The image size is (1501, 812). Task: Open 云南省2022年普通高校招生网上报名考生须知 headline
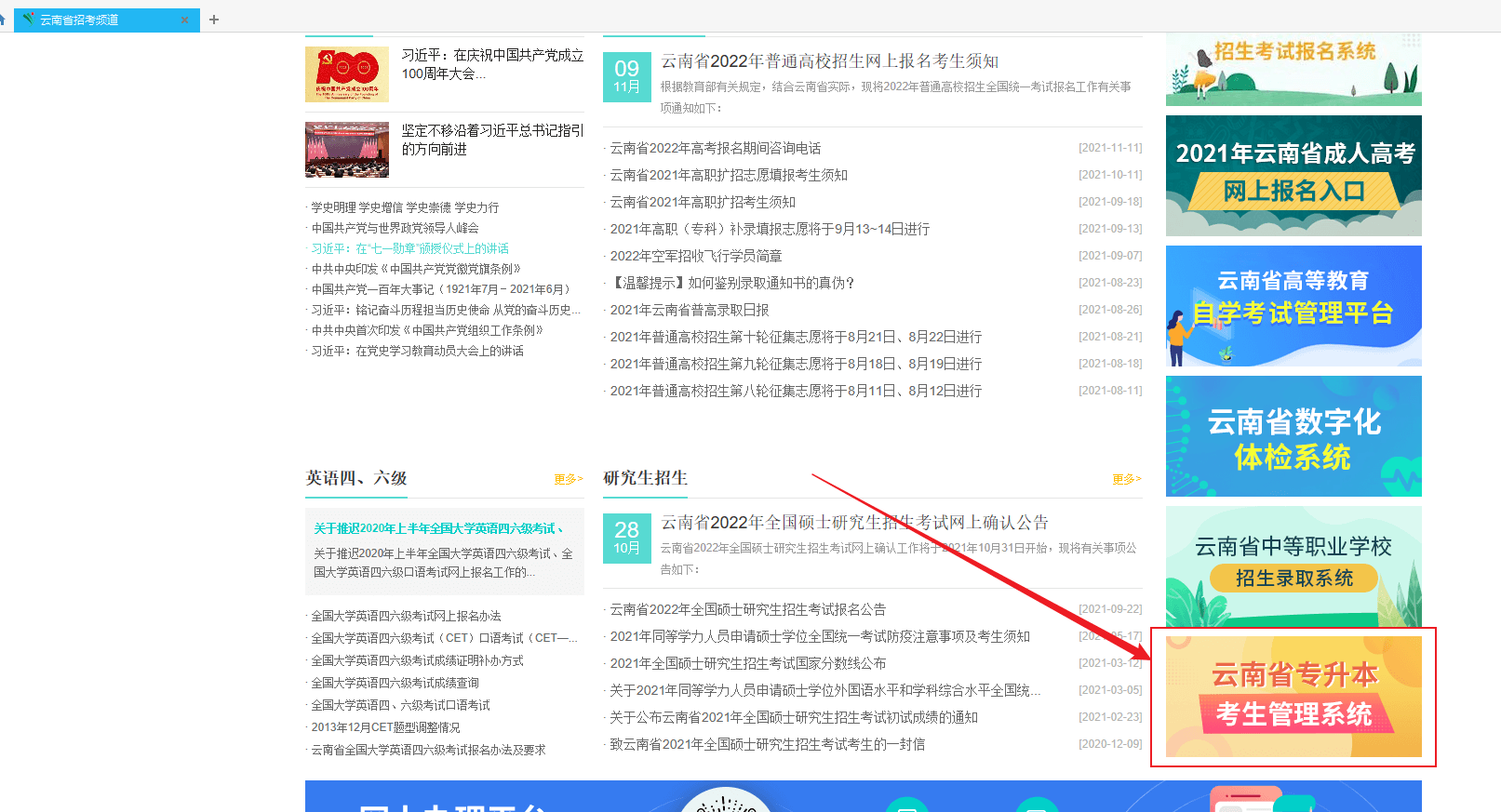pos(829,61)
